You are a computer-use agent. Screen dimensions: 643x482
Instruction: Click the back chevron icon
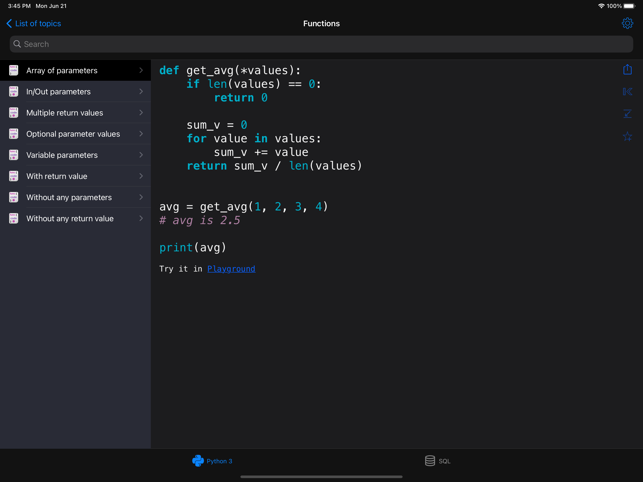click(x=9, y=23)
